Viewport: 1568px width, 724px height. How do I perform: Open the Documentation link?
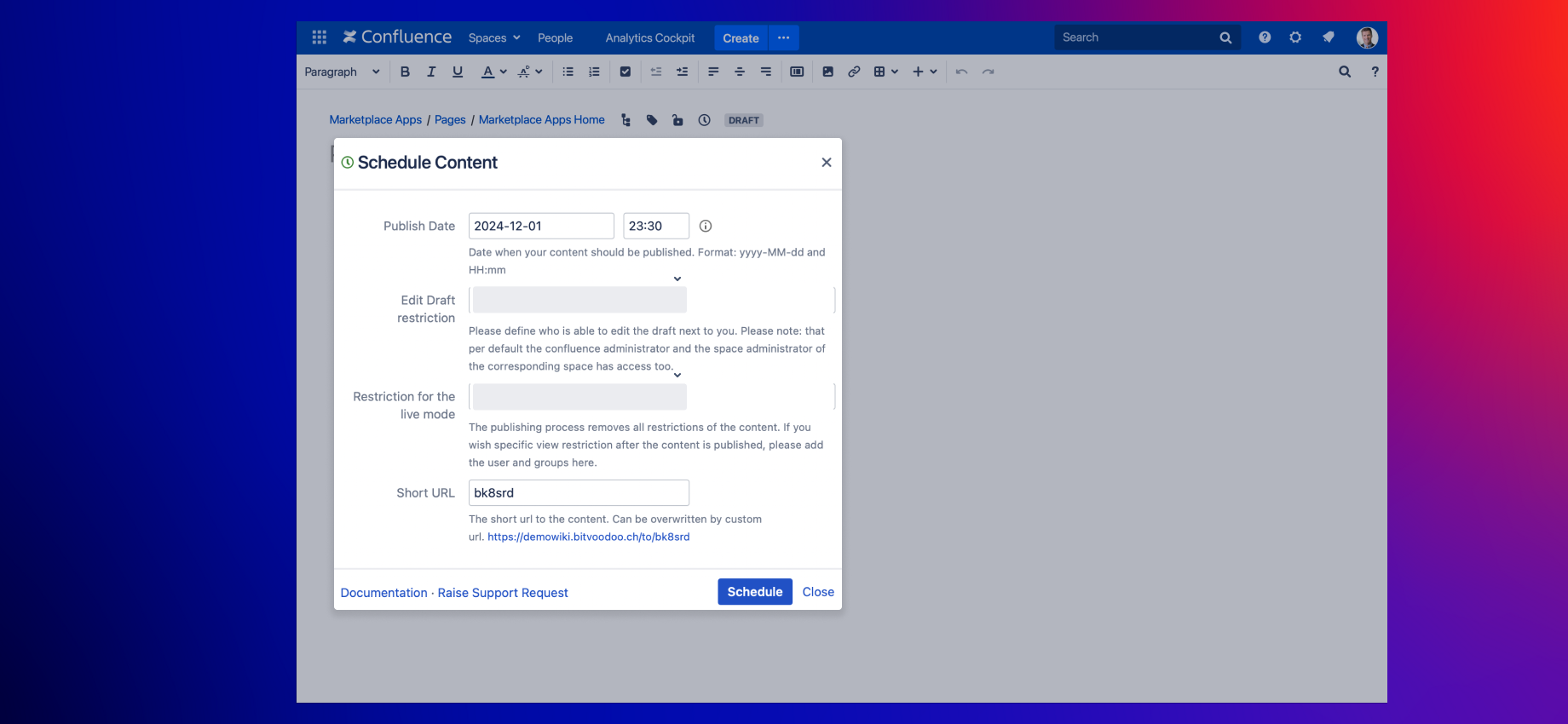384,593
